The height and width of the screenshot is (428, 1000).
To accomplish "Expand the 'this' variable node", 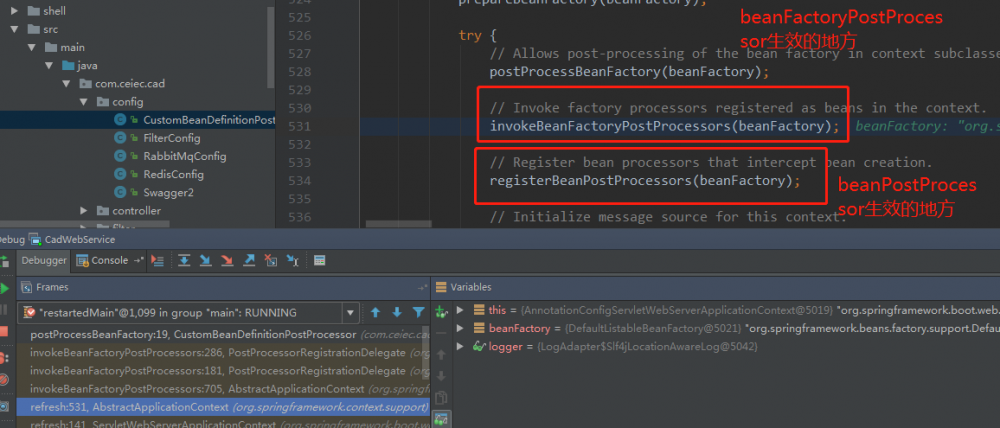I will tap(460, 310).
